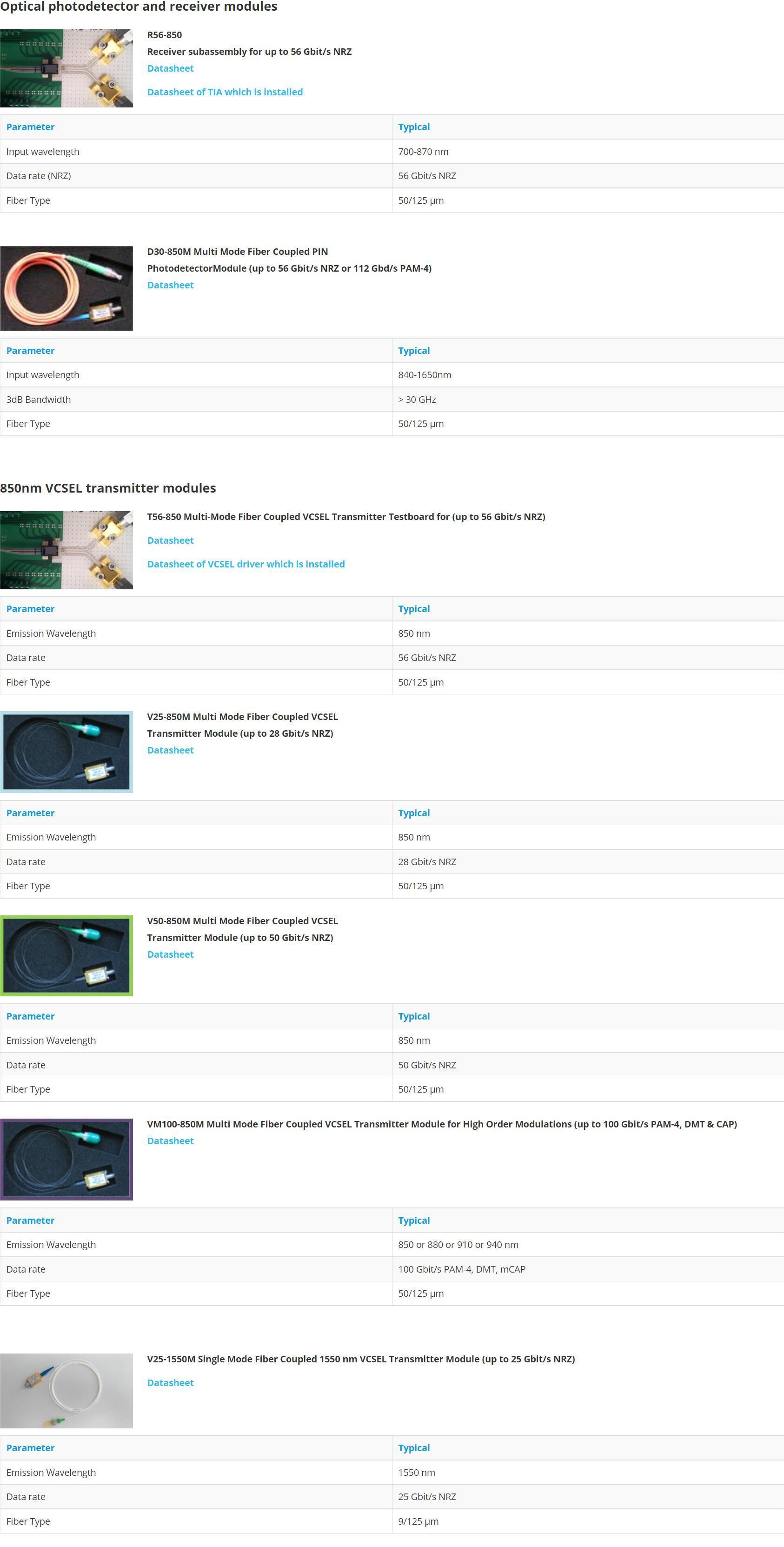Select the '9/125 µm' fiber type value
The height and width of the screenshot is (1547, 784).
(x=419, y=1521)
